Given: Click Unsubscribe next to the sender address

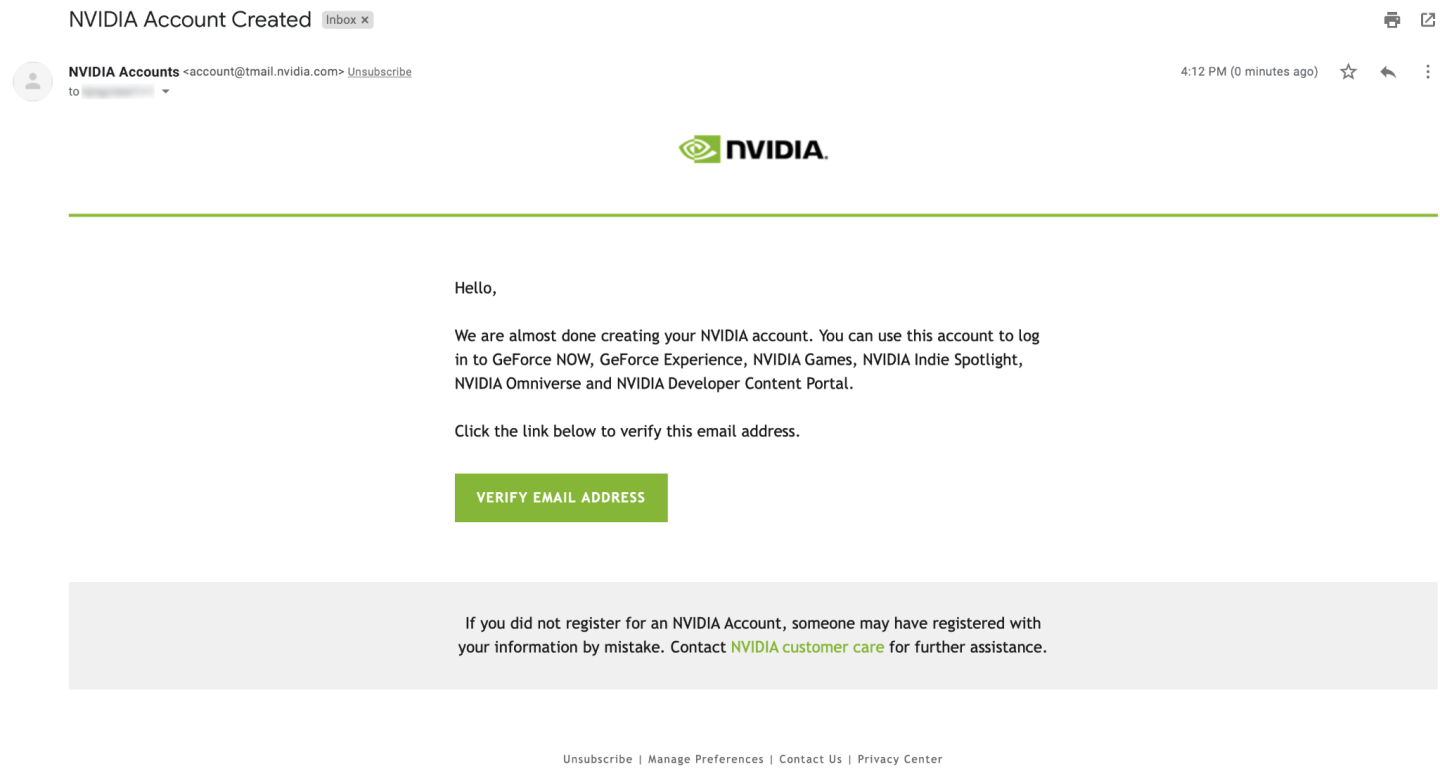Looking at the screenshot, I should tap(379, 71).
